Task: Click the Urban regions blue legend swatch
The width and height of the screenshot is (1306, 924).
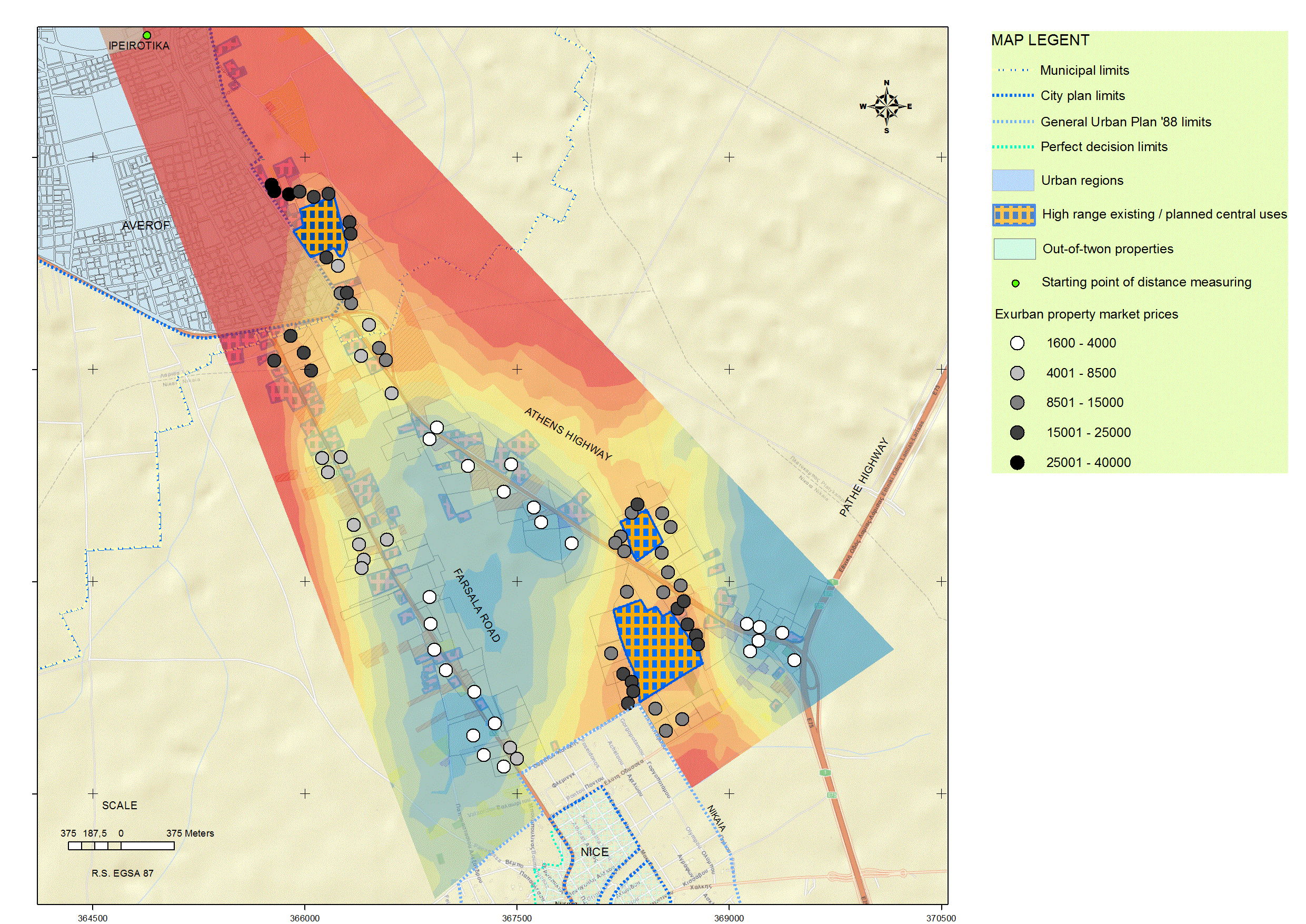Action: click(x=1013, y=181)
